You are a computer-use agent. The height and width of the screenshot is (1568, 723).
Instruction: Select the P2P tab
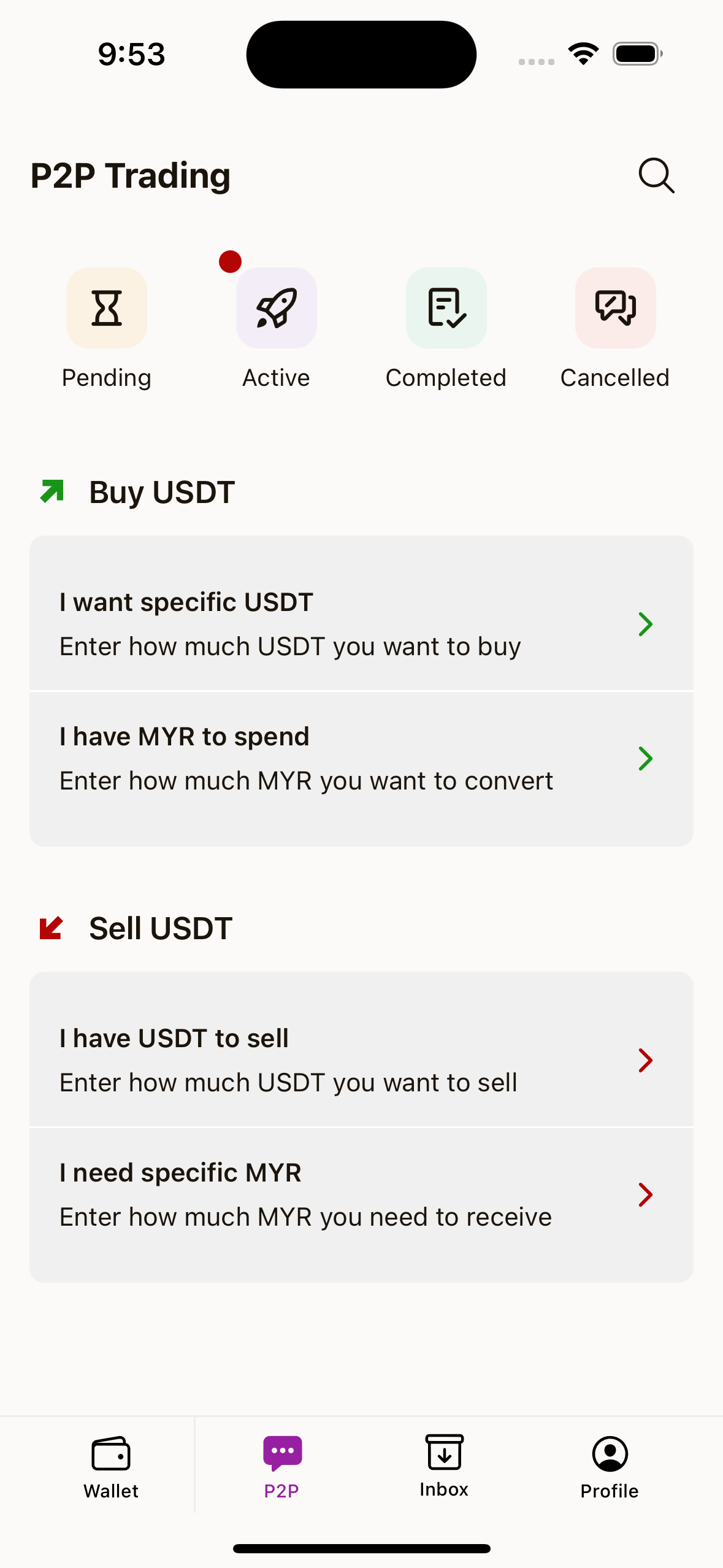[x=282, y=1466]
